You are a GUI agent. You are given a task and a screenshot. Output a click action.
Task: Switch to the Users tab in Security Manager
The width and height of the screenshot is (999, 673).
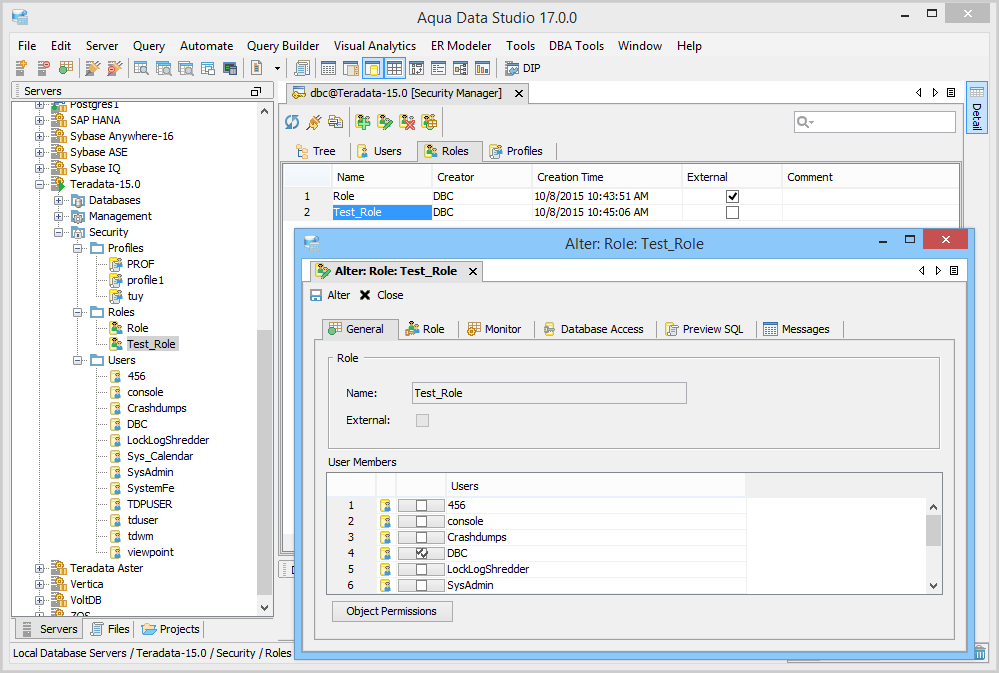(x=379, y=151)
